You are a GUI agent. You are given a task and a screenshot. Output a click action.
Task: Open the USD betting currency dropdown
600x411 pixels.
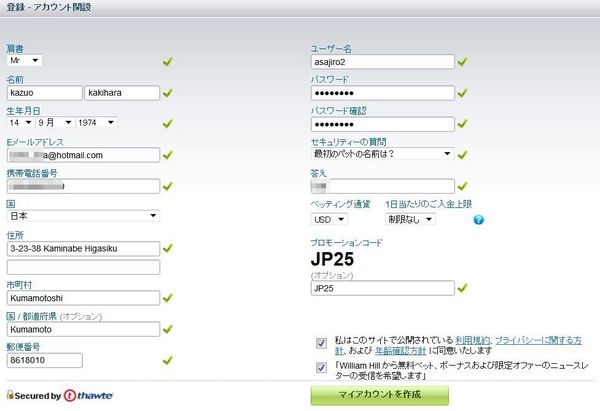coord(329,220)
